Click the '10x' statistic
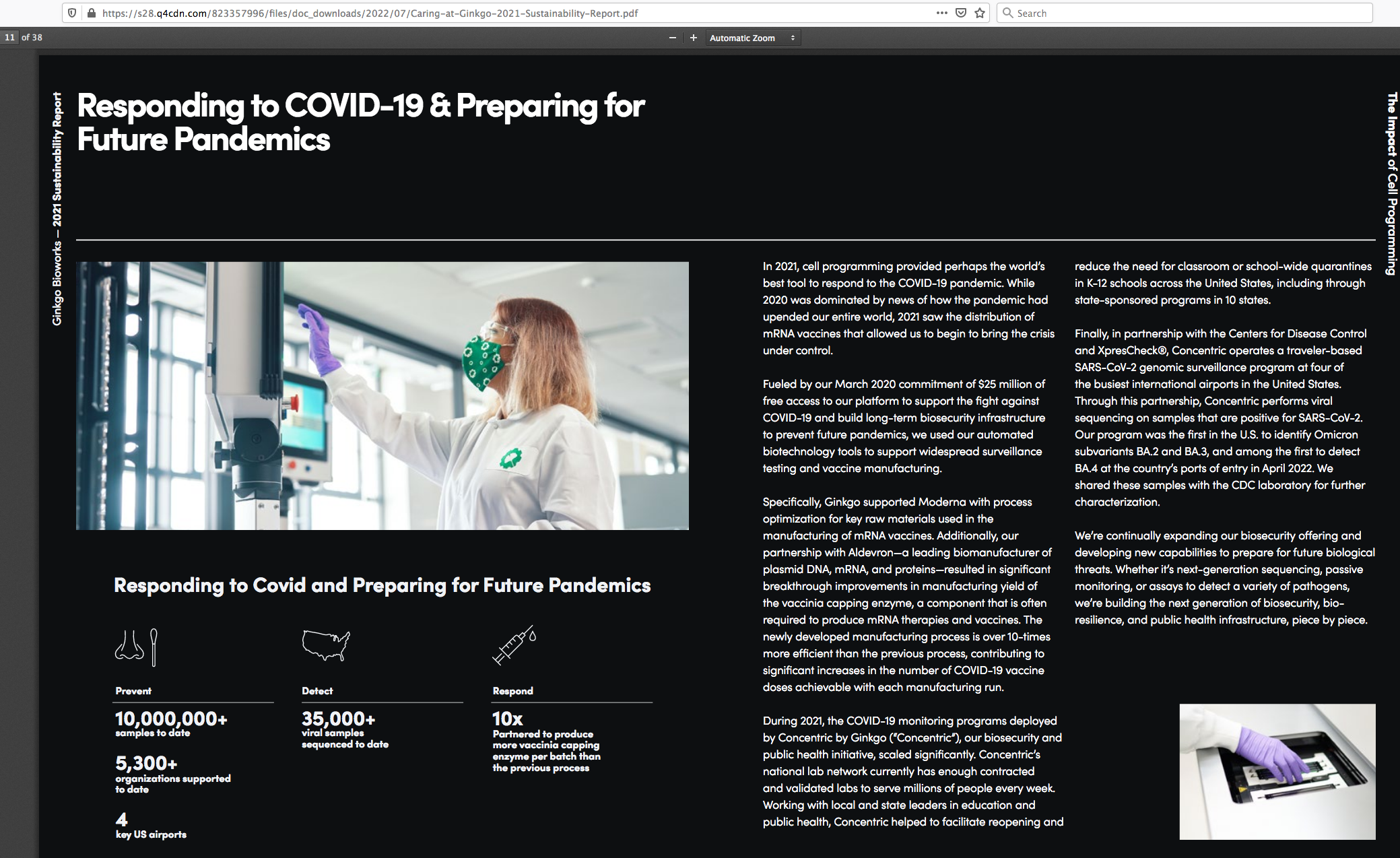 click(x=507, y=719)
